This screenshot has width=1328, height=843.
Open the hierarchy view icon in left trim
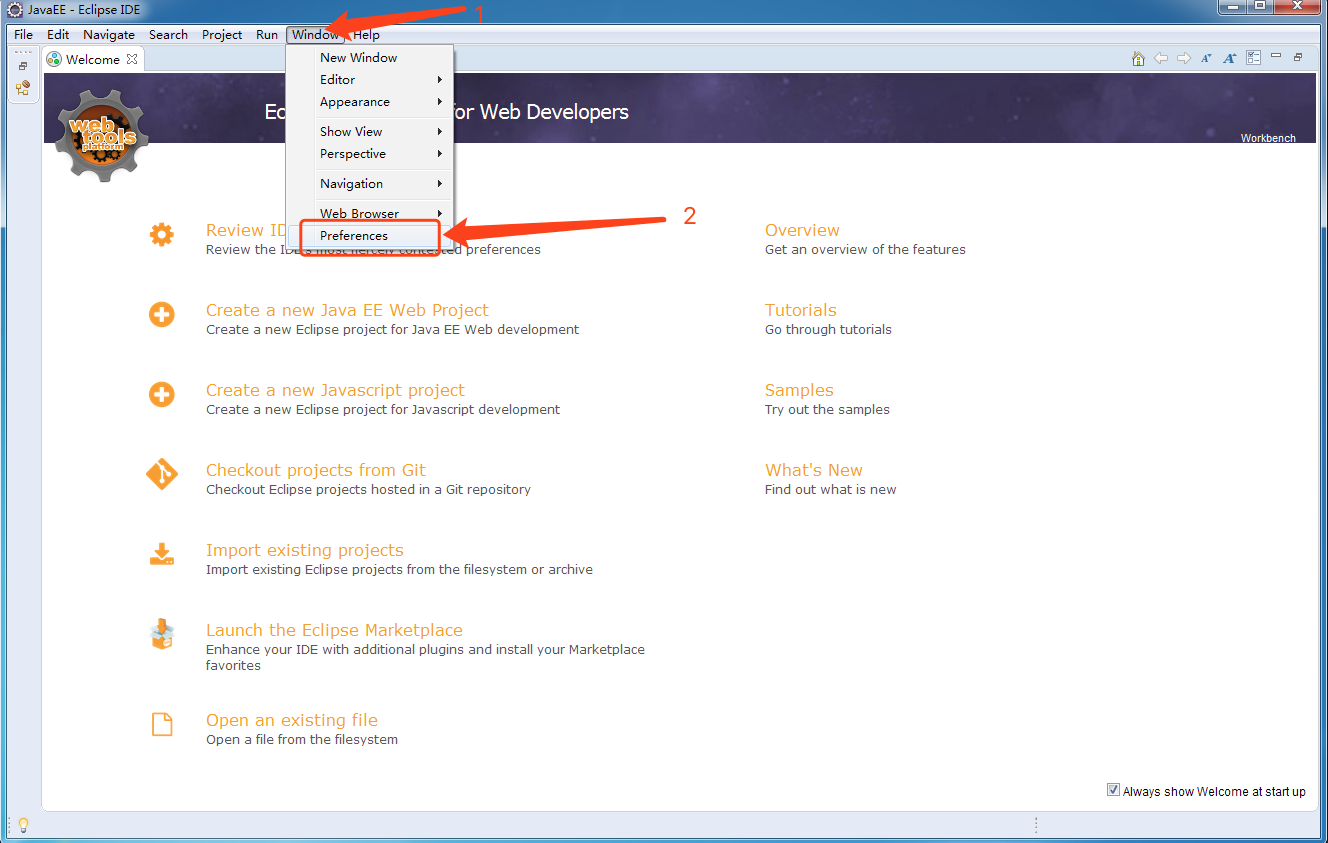(23, 88)
